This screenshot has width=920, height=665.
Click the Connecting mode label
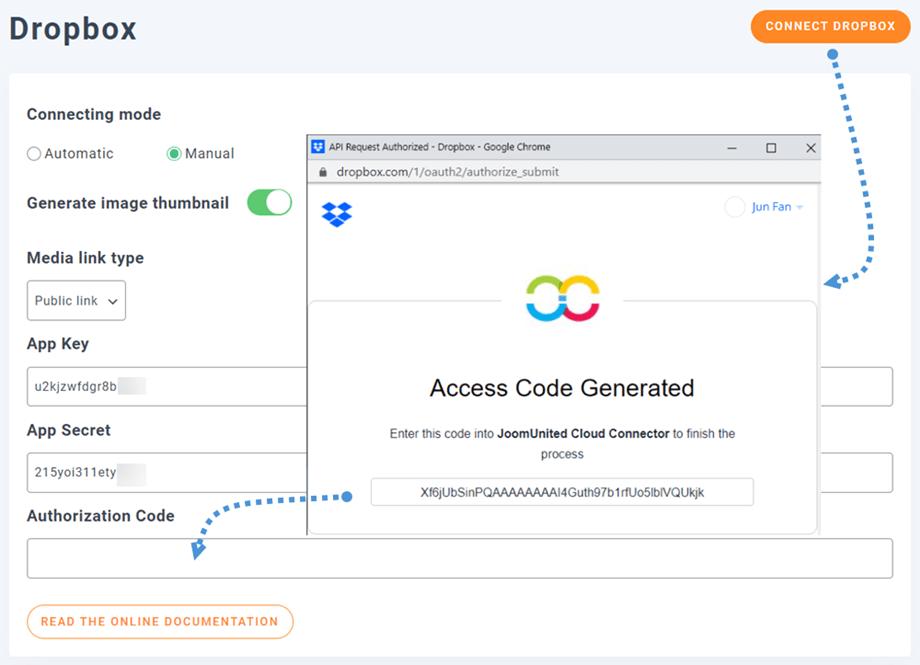pyautogui.click(x=94, y=114)
